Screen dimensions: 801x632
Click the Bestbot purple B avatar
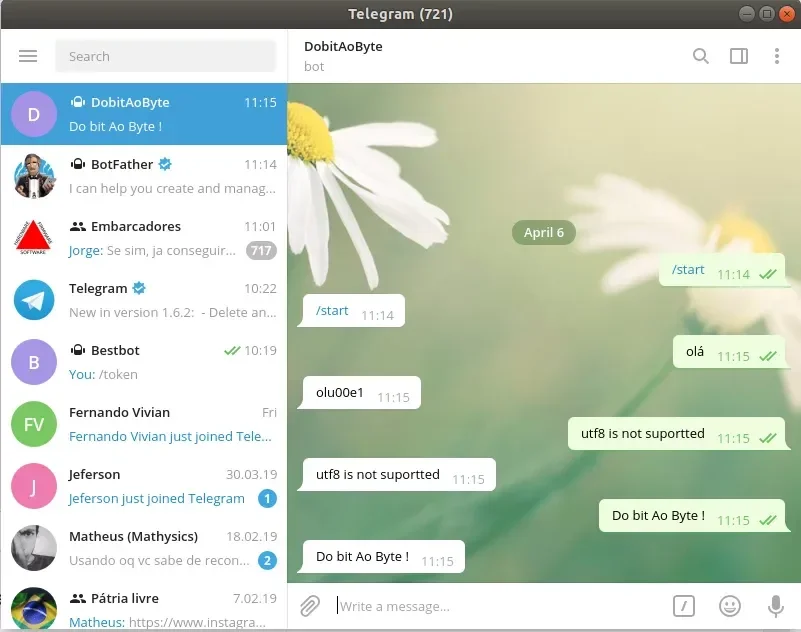pos(34,362)
